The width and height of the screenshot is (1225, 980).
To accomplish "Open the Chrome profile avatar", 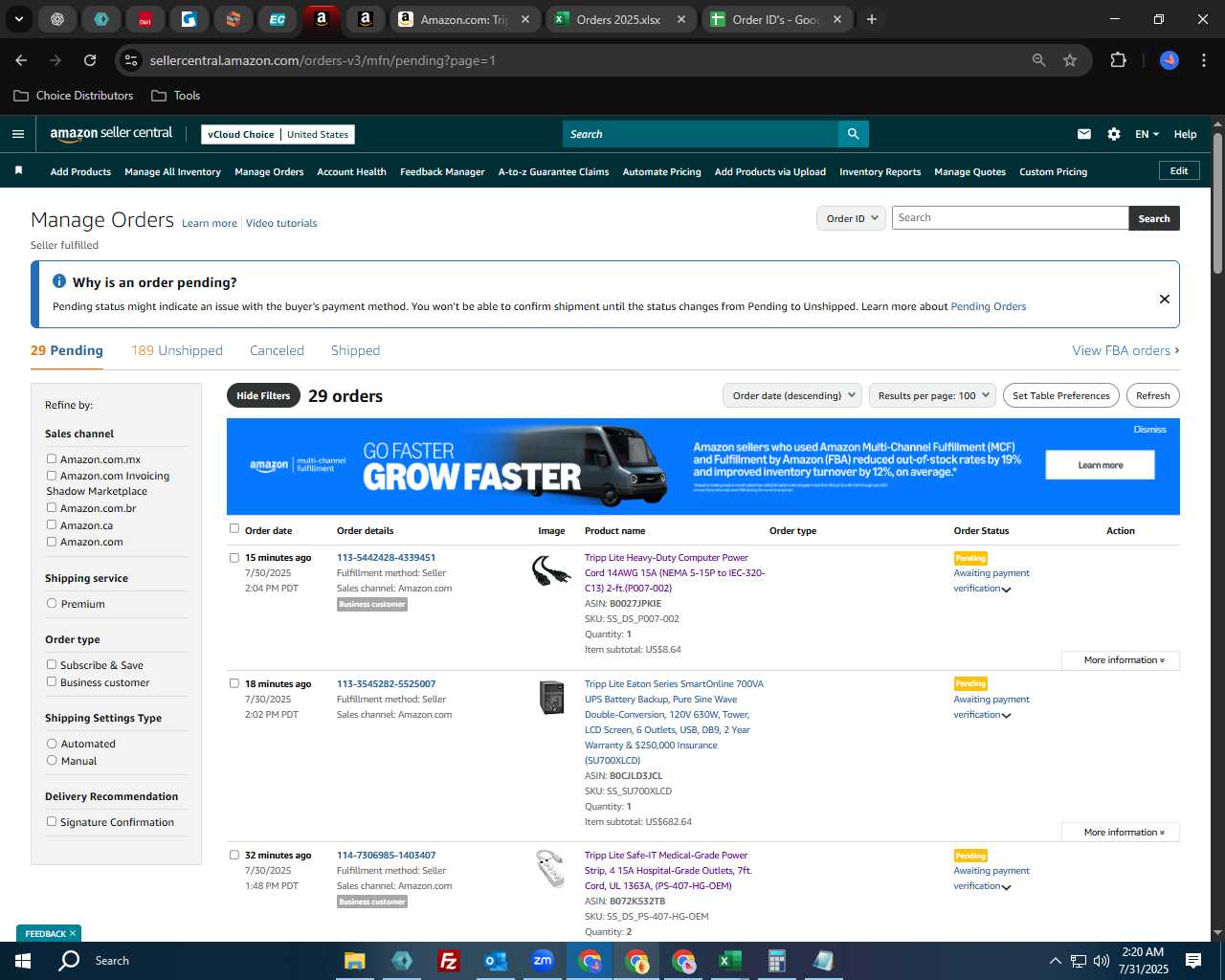I will (1169, 60).
